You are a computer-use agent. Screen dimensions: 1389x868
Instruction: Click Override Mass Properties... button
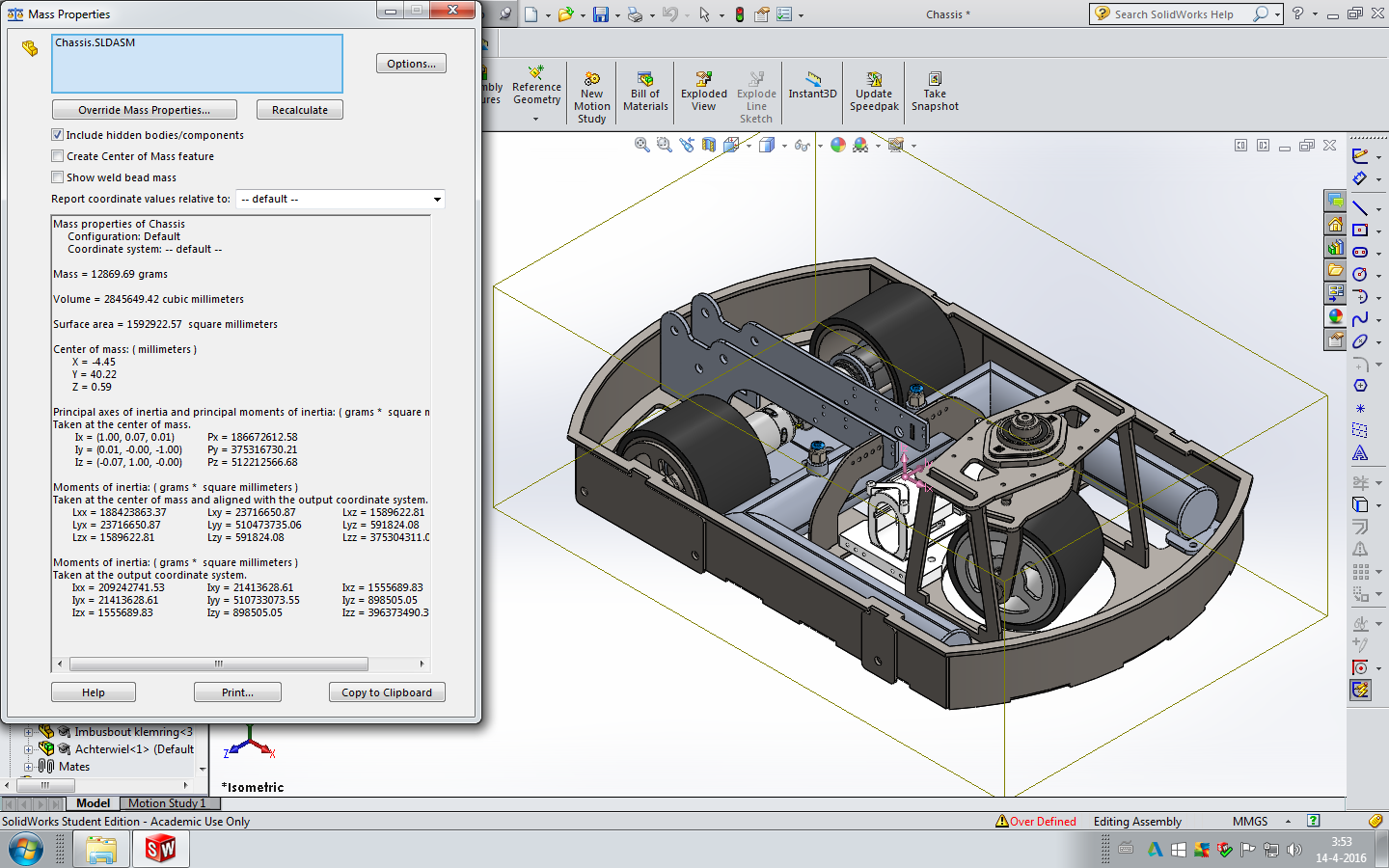[x=145, y=110]
